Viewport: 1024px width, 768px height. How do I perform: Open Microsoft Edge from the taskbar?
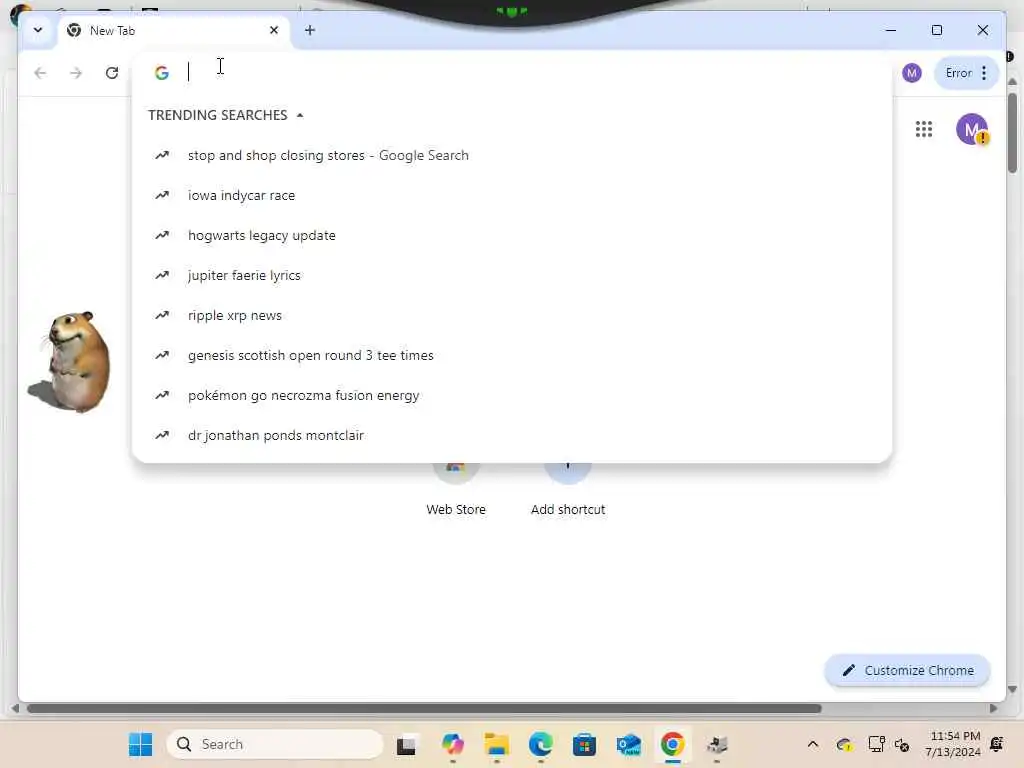(541, 744)
